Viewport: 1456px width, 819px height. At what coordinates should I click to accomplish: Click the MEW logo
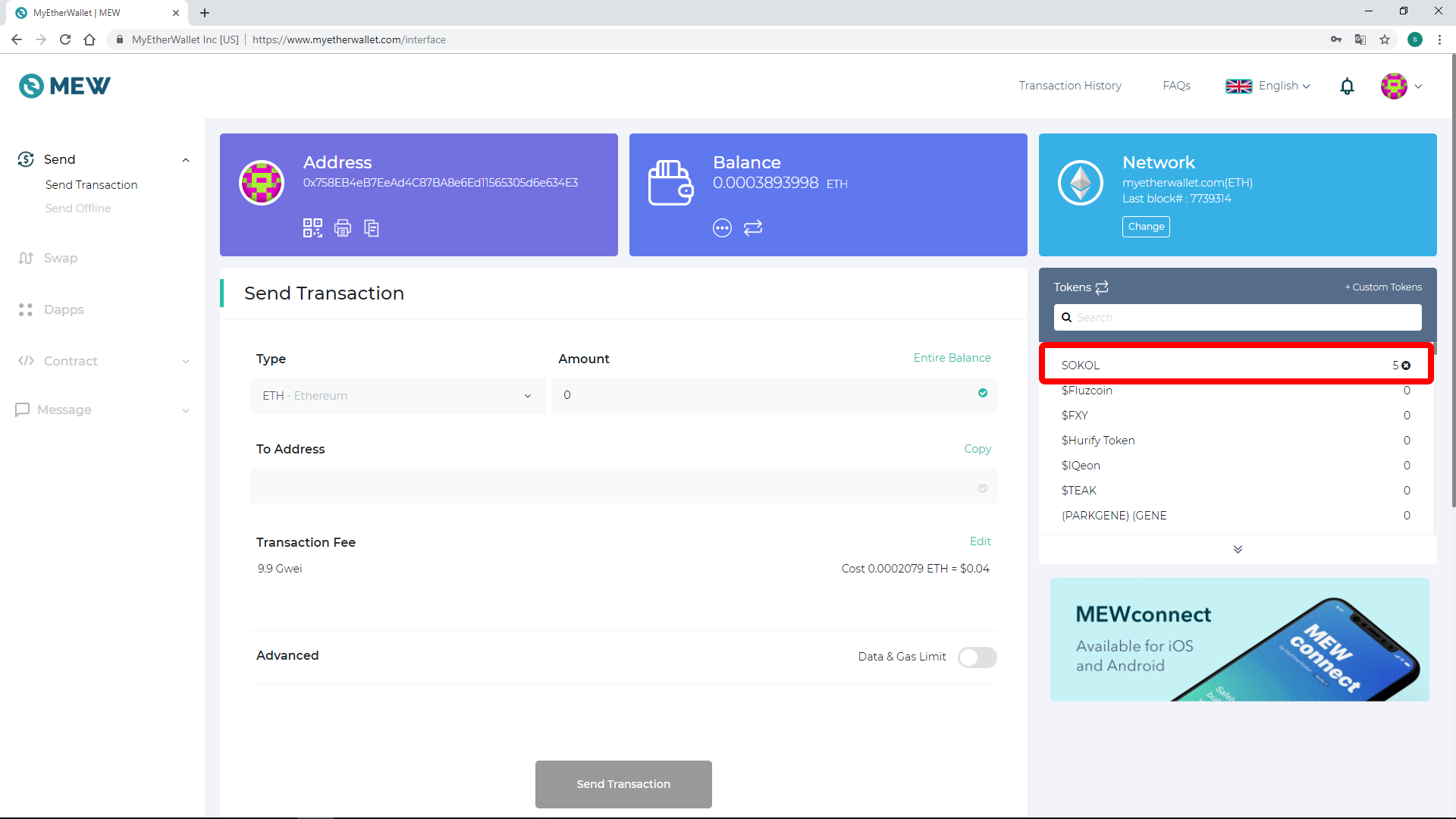[x=64, y=86]
